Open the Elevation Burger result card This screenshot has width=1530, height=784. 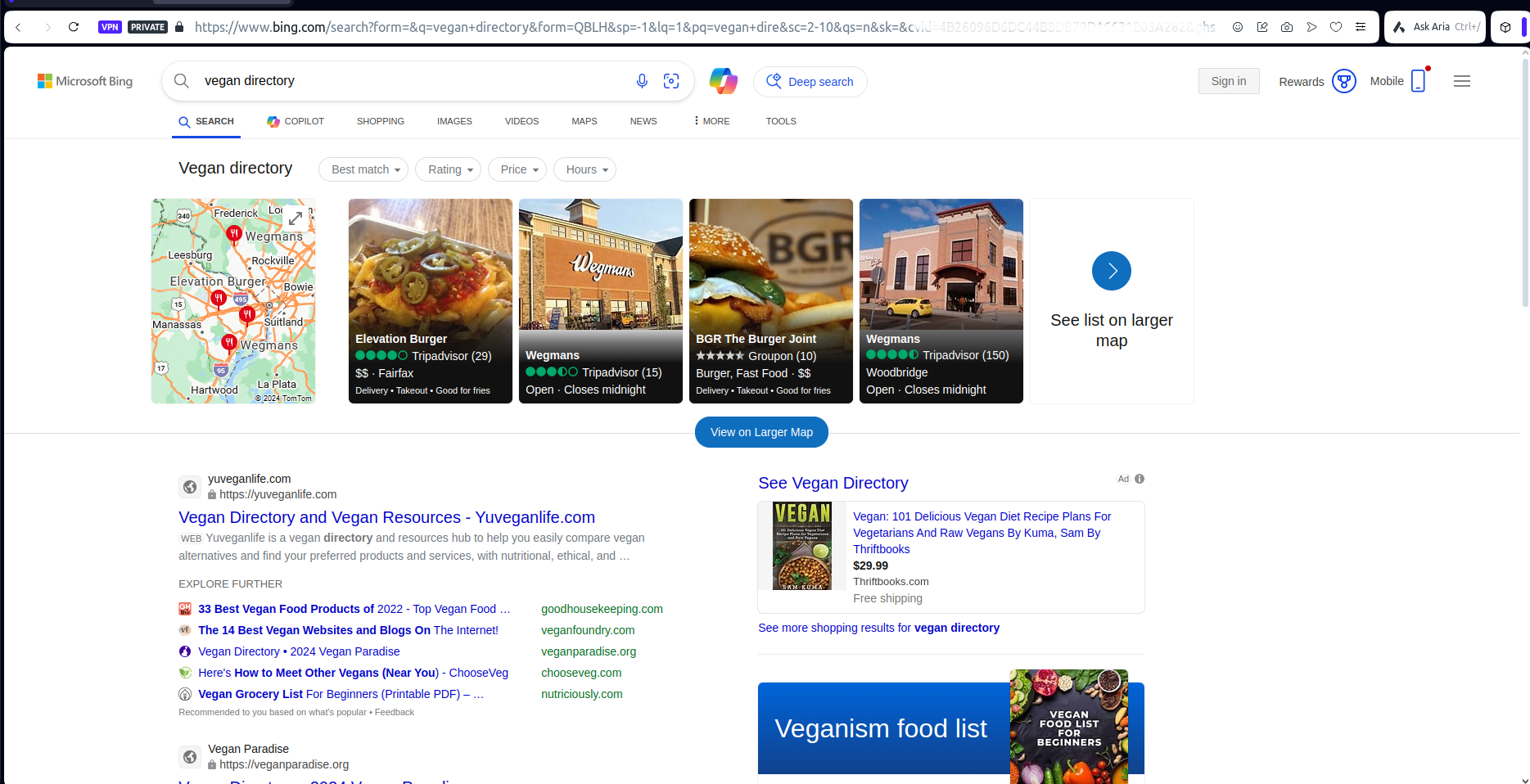pyautogui.click(x=431, y=301)
